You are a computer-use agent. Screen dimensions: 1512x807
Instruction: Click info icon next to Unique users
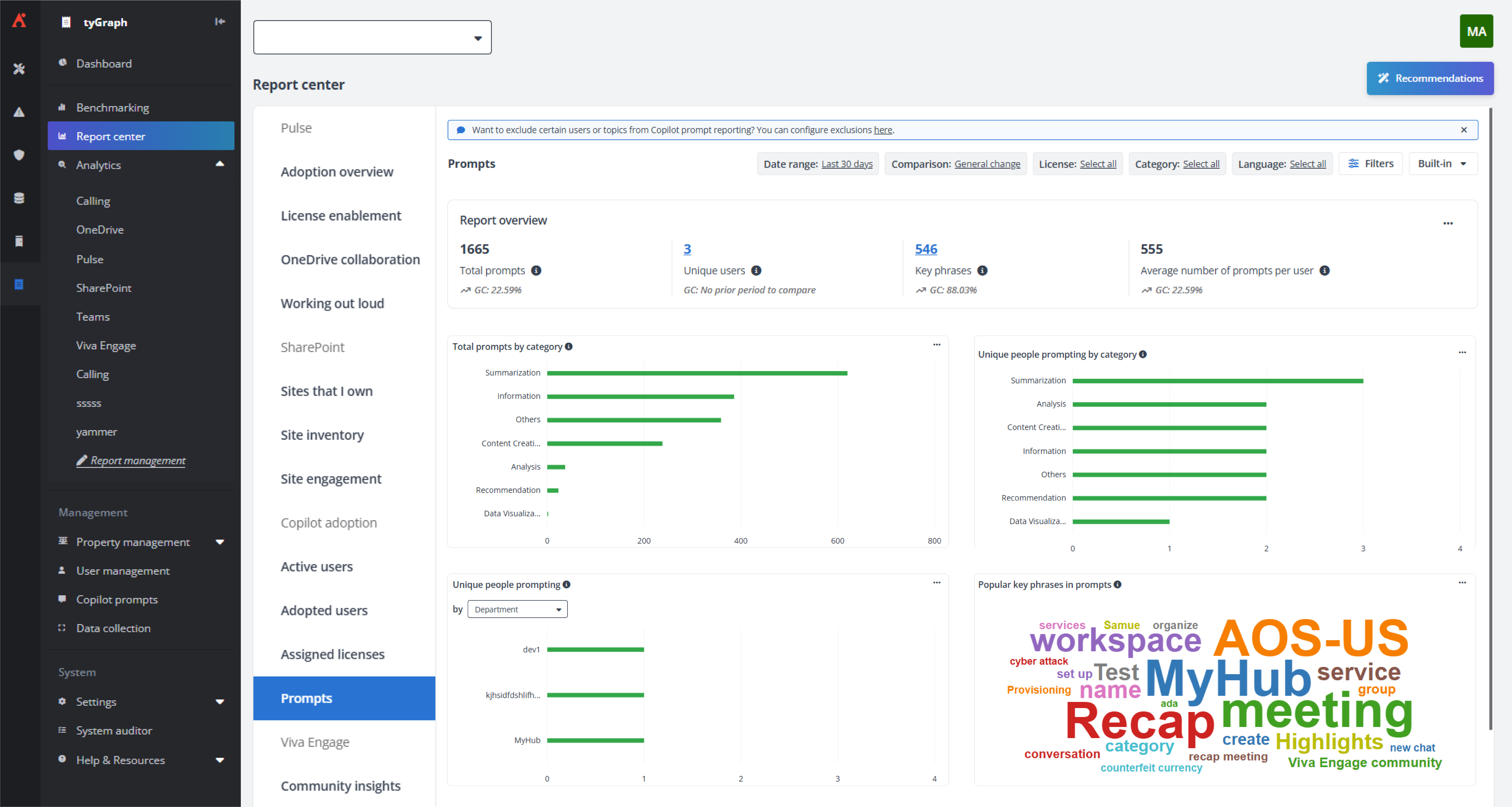pos(756,271)
